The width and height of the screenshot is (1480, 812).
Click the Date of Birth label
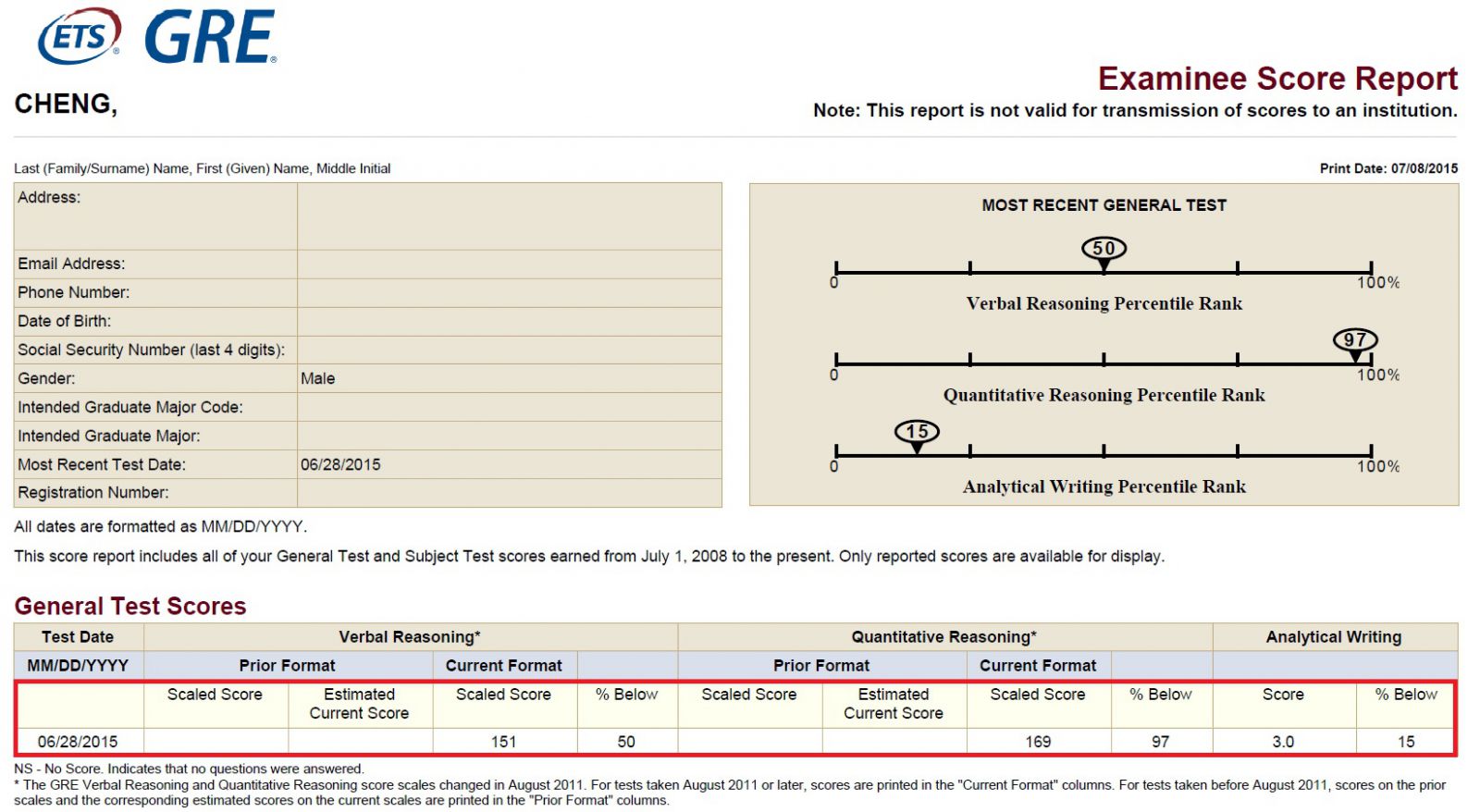point(64,321)
